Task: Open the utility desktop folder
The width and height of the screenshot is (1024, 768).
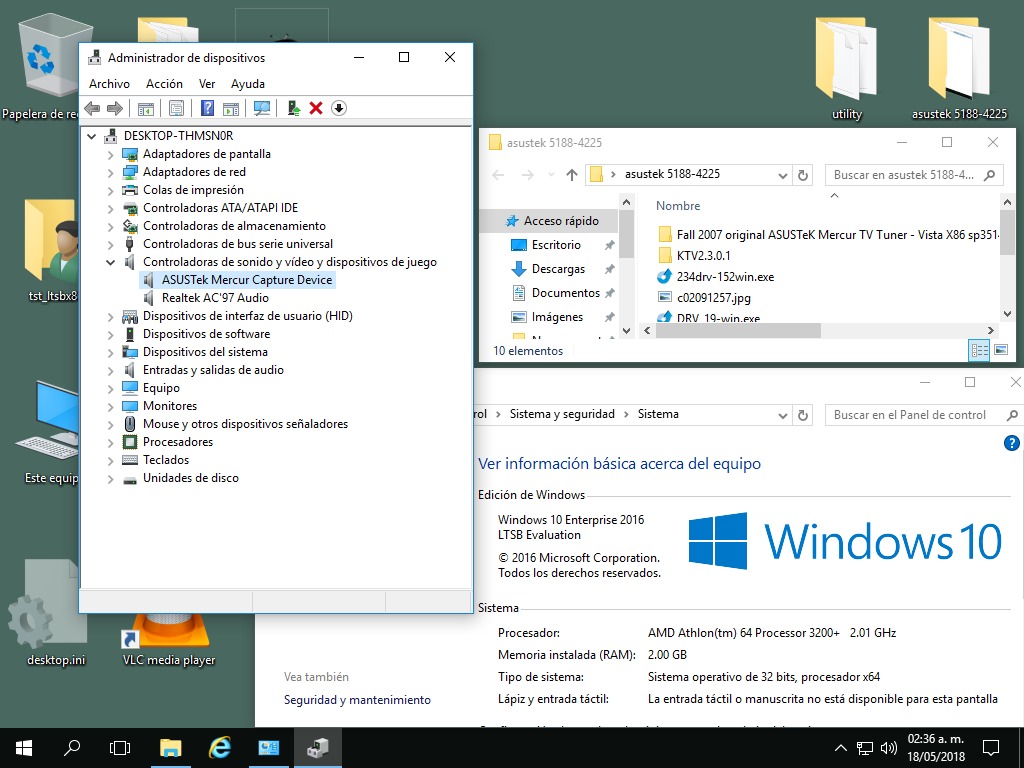Action: [x=846, y=69]
